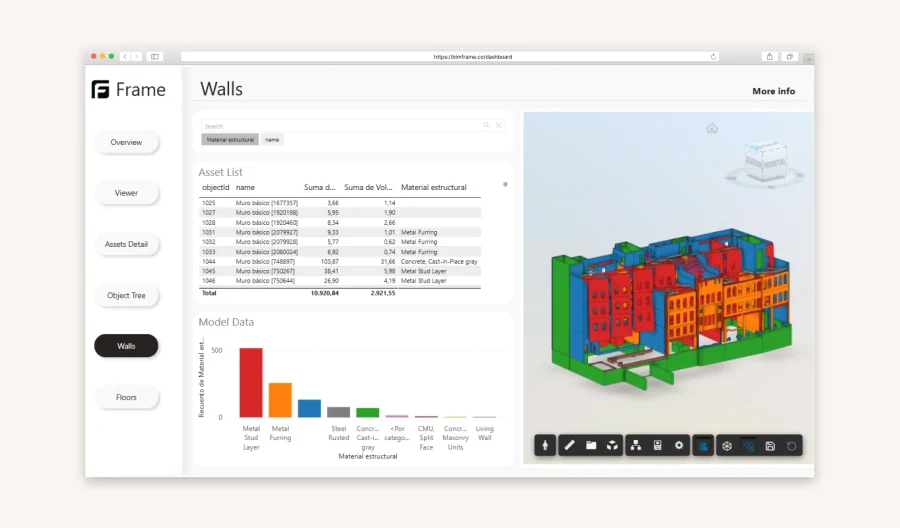
Task: Click the reset arrow icon in viewer toolbar
Action: [x=792, y=446]
